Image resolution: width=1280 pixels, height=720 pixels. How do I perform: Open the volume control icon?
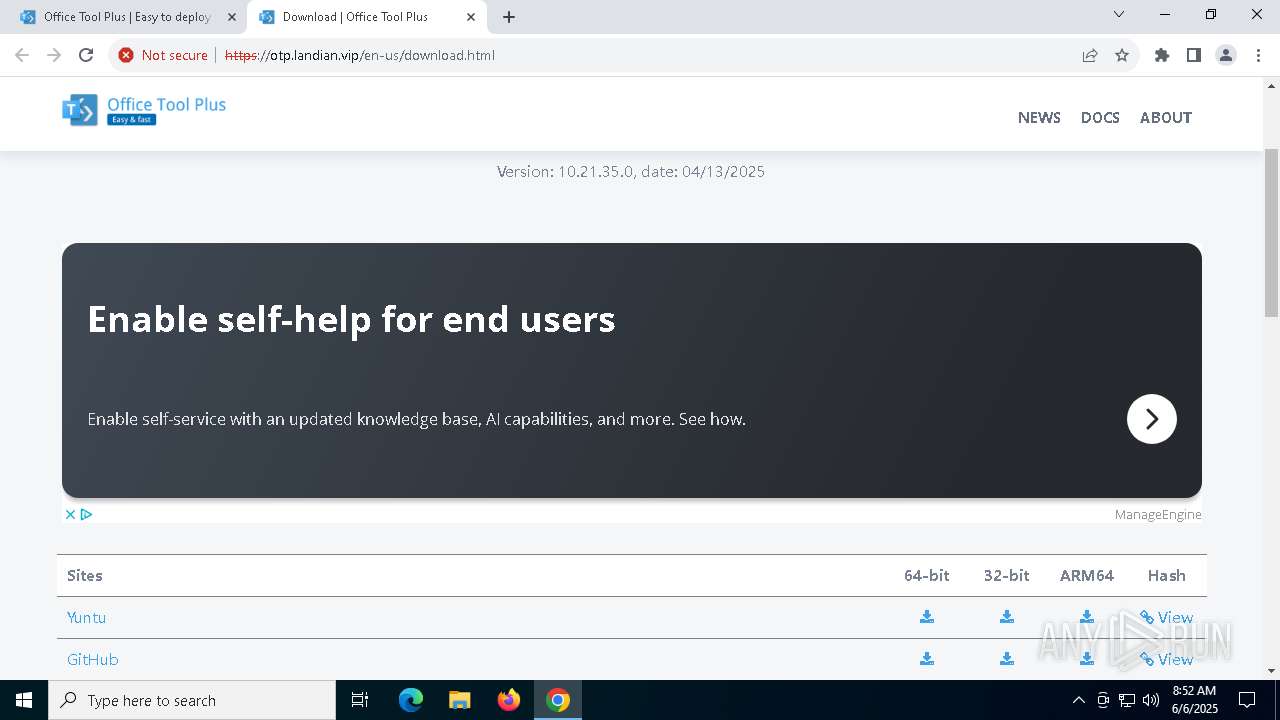click(1151, 700)
